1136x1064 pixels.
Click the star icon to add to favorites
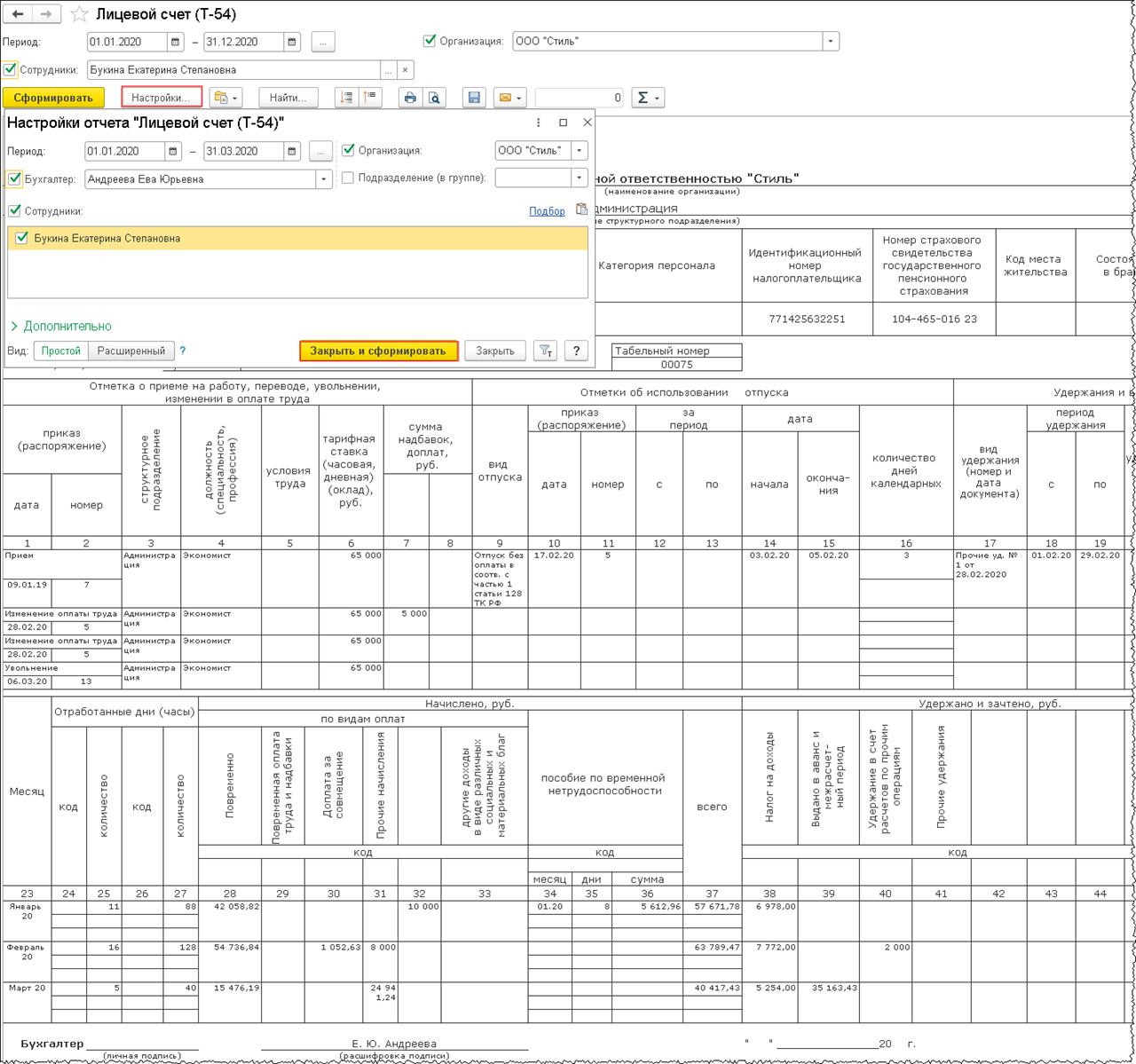79,14
